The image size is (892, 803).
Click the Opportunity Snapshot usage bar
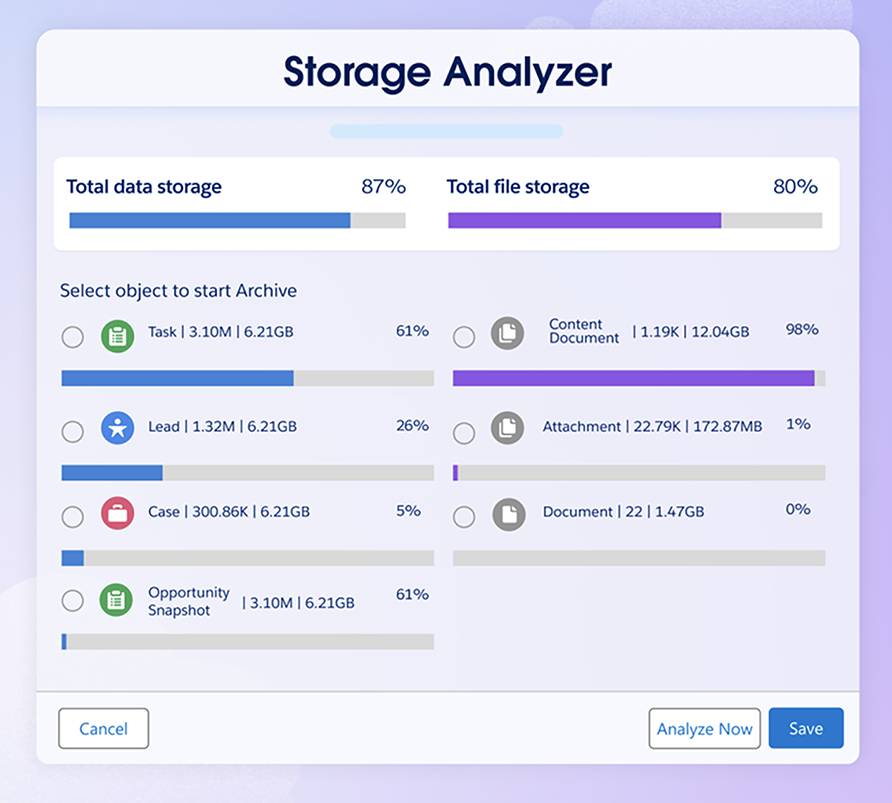[x=247, y=641]
